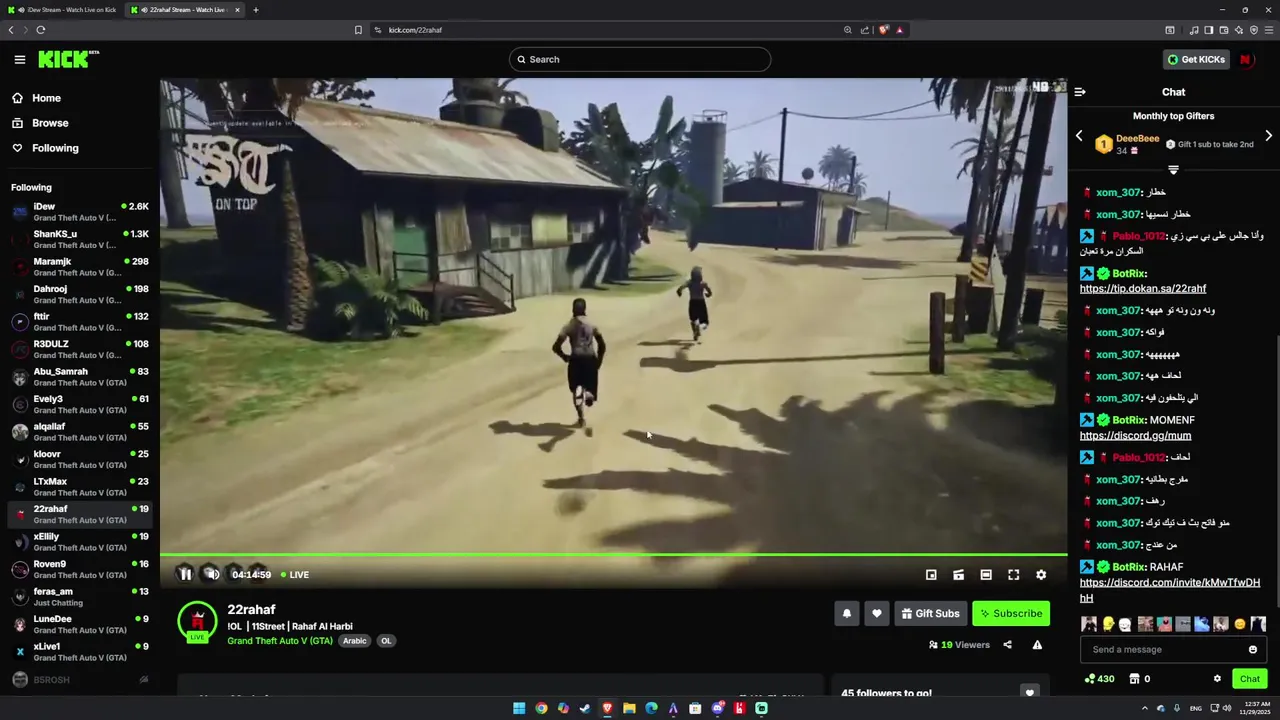Image resolution: width=1280 pixels, height=720 pixels.
Task: Open channel points balance 430
Action: pos(1099,679)
